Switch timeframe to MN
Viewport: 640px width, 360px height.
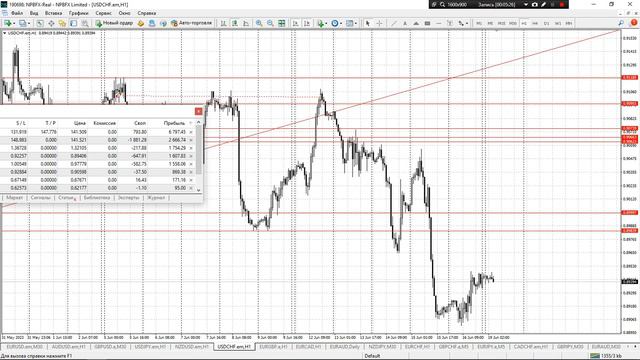[569, 23]
